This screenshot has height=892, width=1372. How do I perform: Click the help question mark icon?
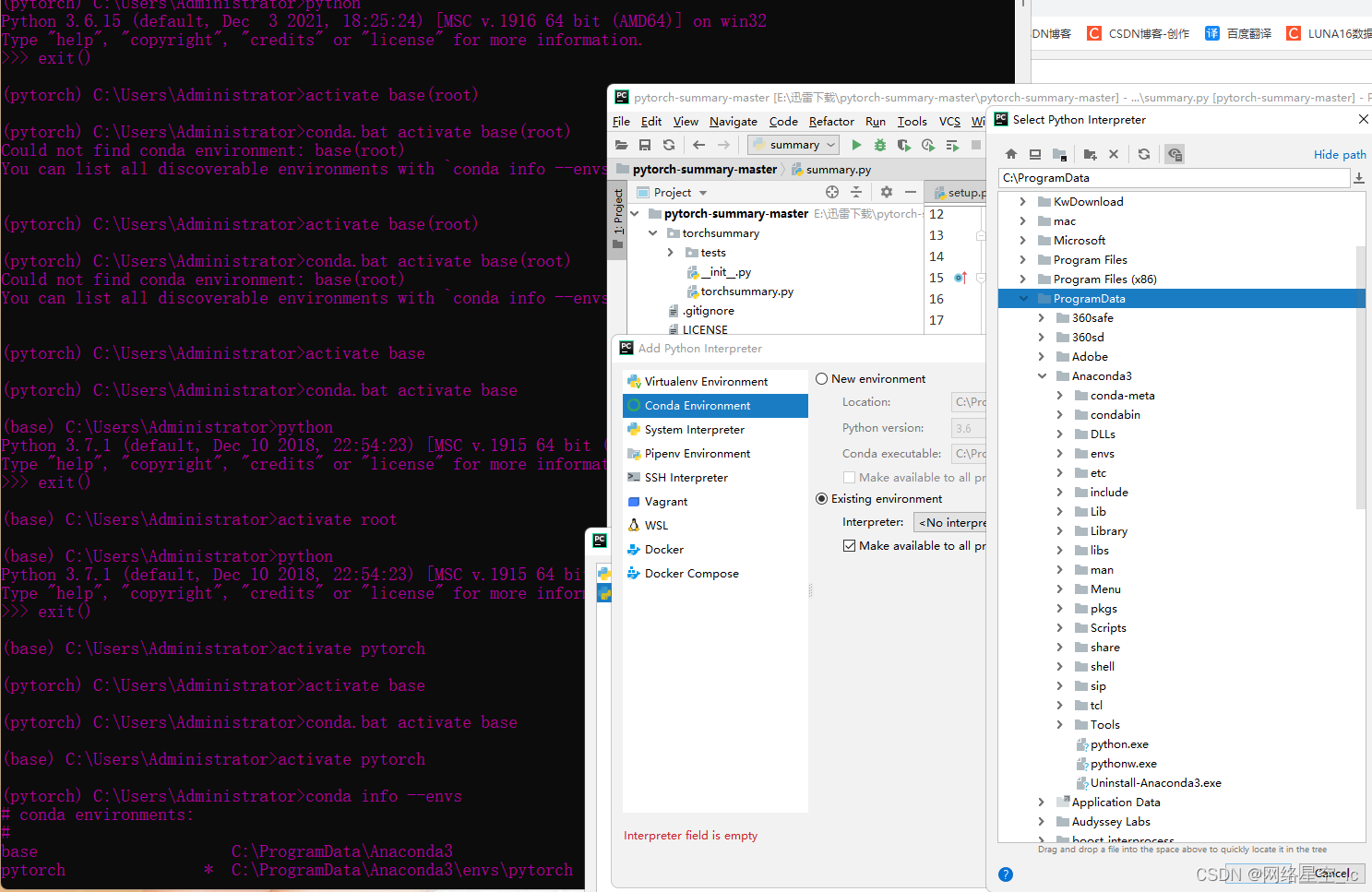[x=1006, y=874]
